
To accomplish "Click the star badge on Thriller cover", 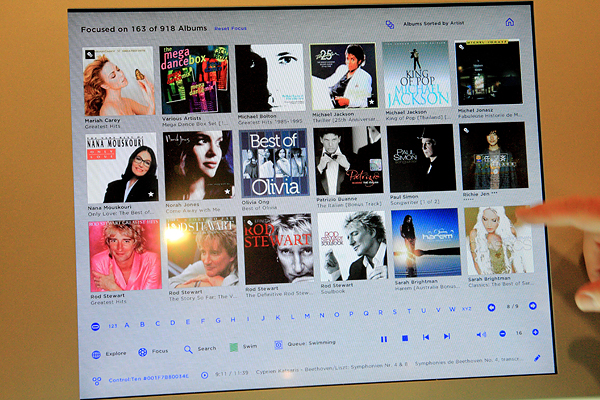I will 371,102.
